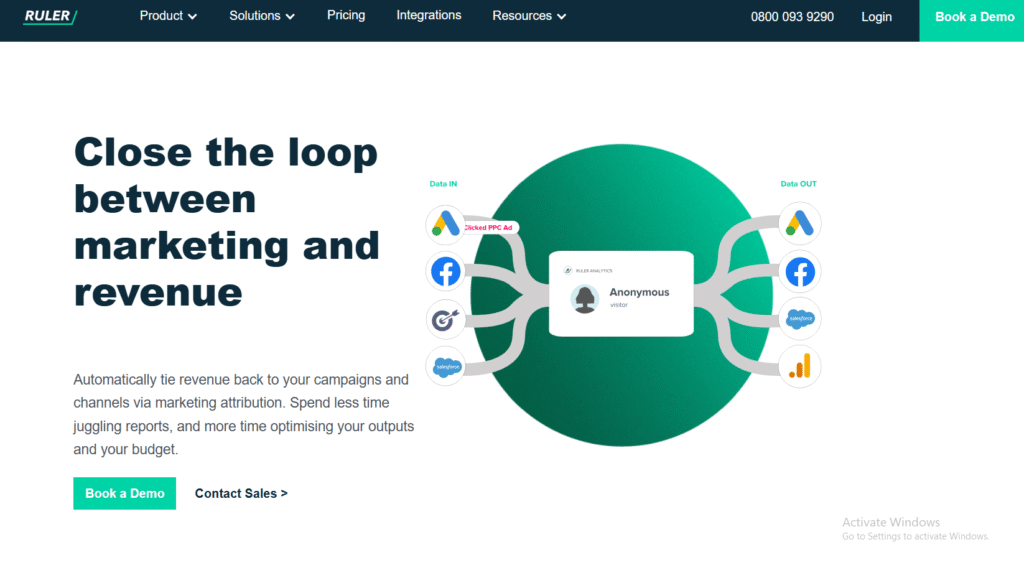This screenshot has width=1024, height=565.
Task: Click Google Ads icon under Data OUT
Action: pyautogui.click(x=800, y=224)
